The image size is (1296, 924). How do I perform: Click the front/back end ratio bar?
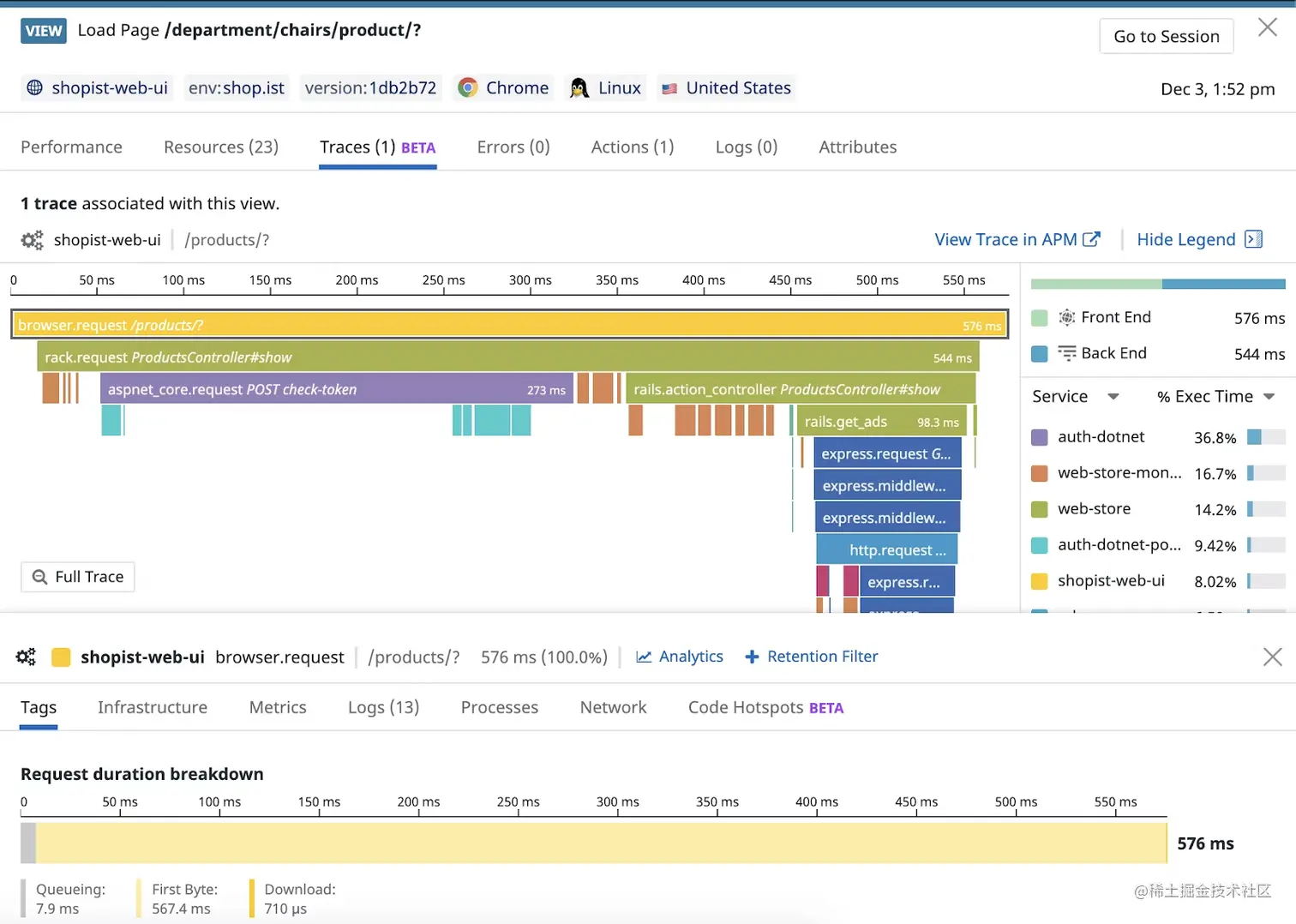[x=1158, y=284]
